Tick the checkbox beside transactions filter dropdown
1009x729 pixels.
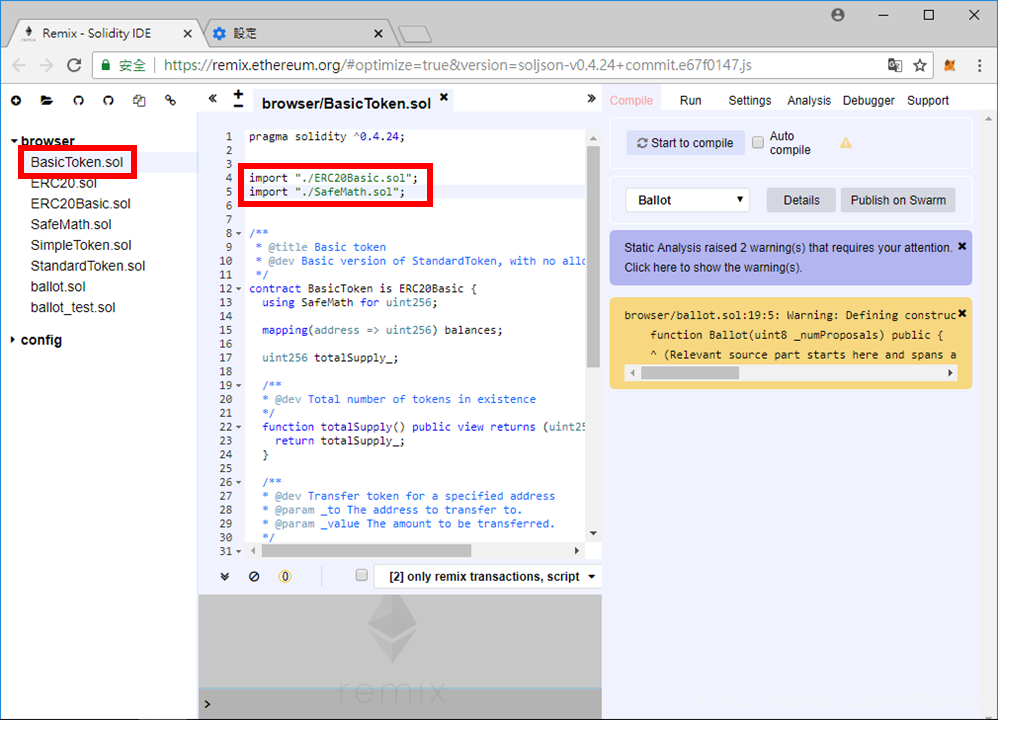coord(362,576)
